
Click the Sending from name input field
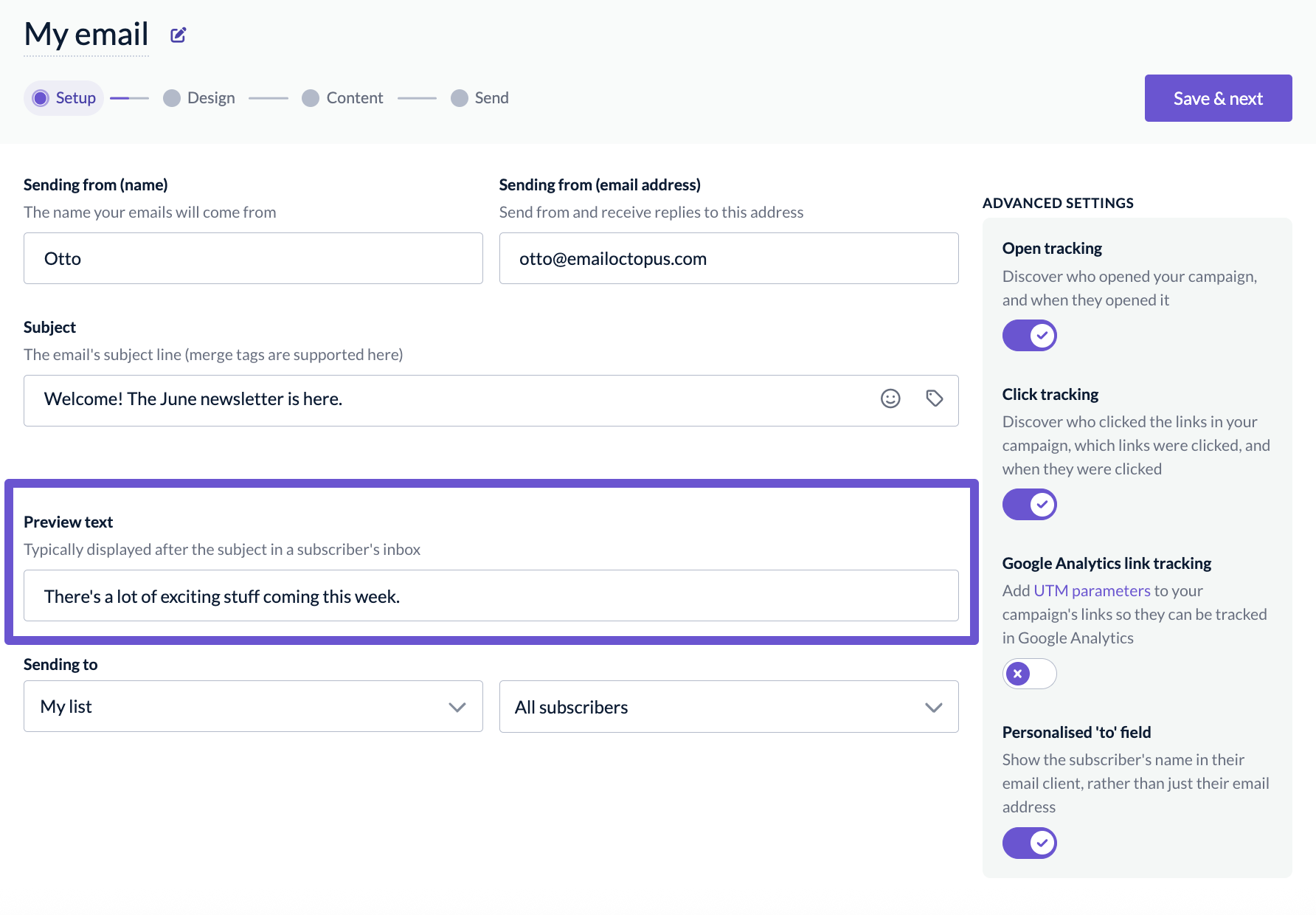pyautogui.click(x=253, y=259)
